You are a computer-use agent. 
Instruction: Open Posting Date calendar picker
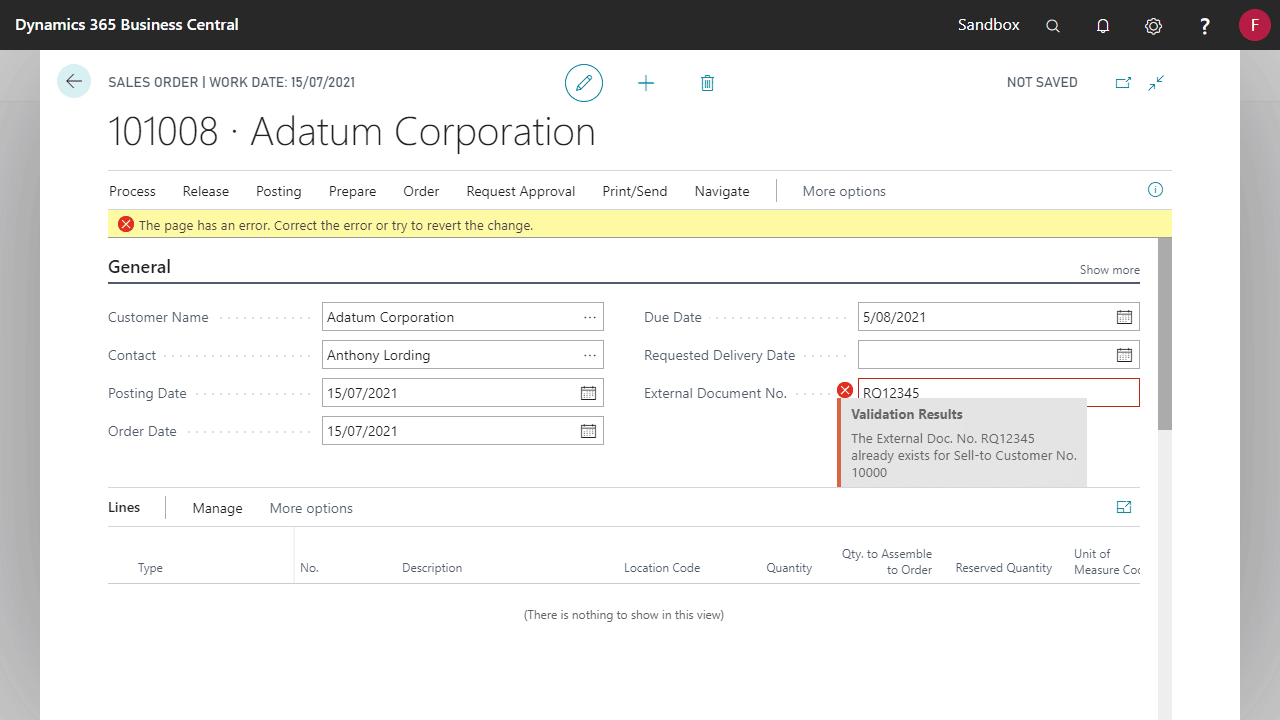click(x=588, y=393)
